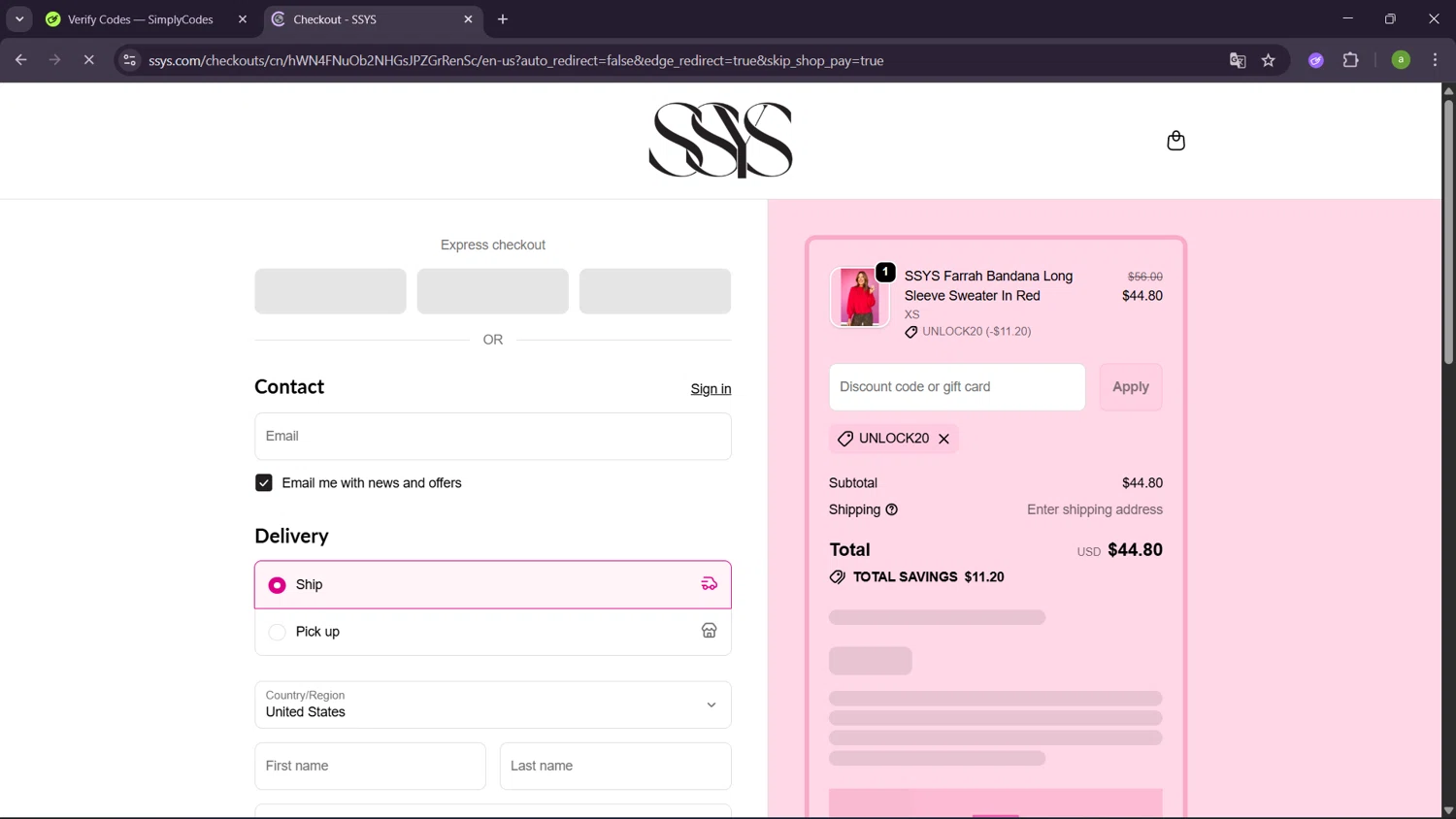Click the Sign in link
Image resolution: width=1456 pixels, height=819 pixels.
711,389
